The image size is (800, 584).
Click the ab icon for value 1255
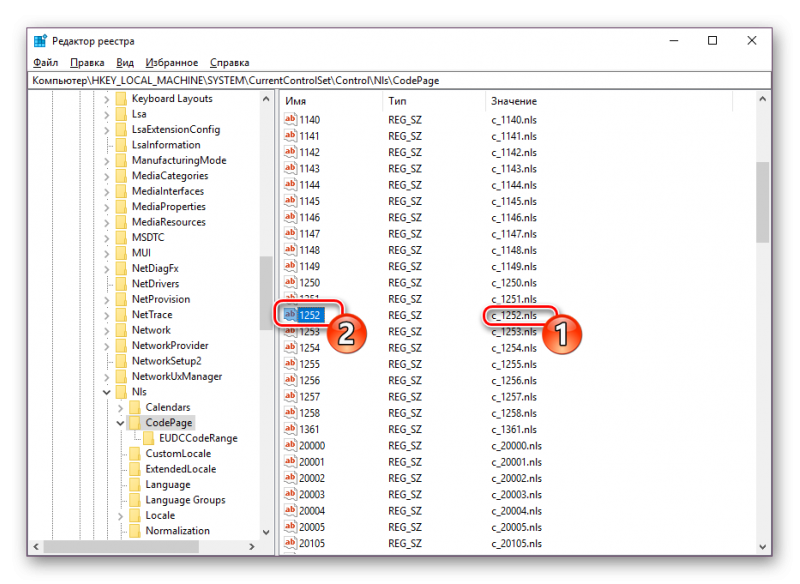[290, 364]
